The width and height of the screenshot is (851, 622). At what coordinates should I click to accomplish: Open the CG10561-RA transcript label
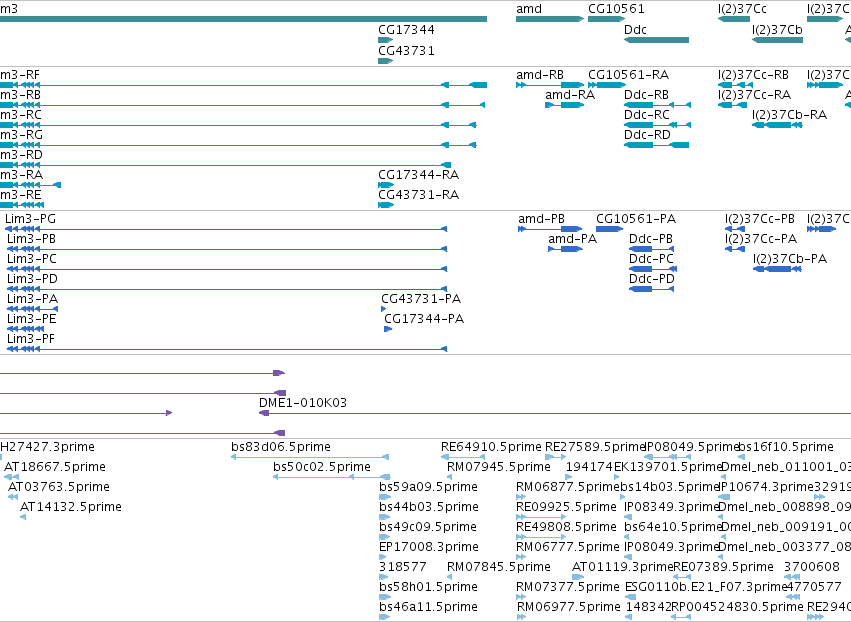click(628, 74)
